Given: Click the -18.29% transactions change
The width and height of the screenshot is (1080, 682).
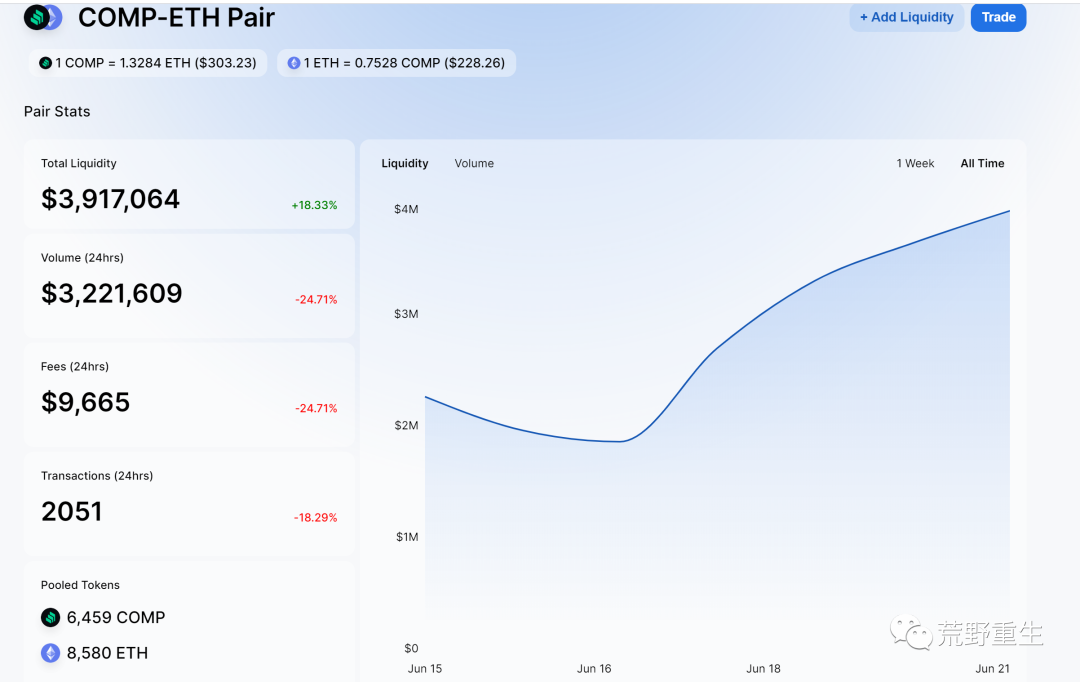Looking at the screenshot, I should pyautogui.click(x=315, y=517).
